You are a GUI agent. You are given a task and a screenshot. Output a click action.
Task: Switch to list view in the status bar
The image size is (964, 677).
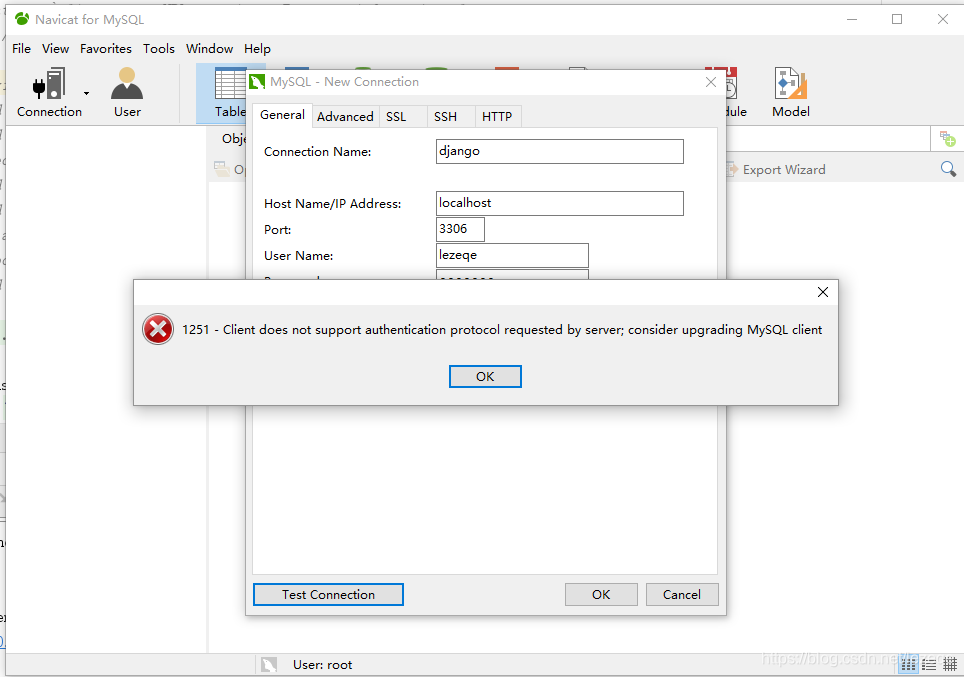coord(928,664)
